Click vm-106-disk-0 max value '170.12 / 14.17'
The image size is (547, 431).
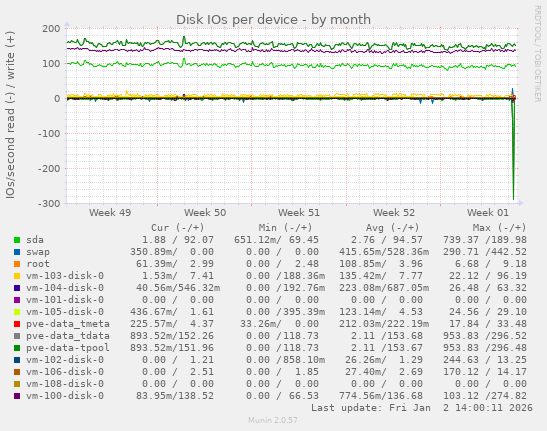[x=485, y=372]
